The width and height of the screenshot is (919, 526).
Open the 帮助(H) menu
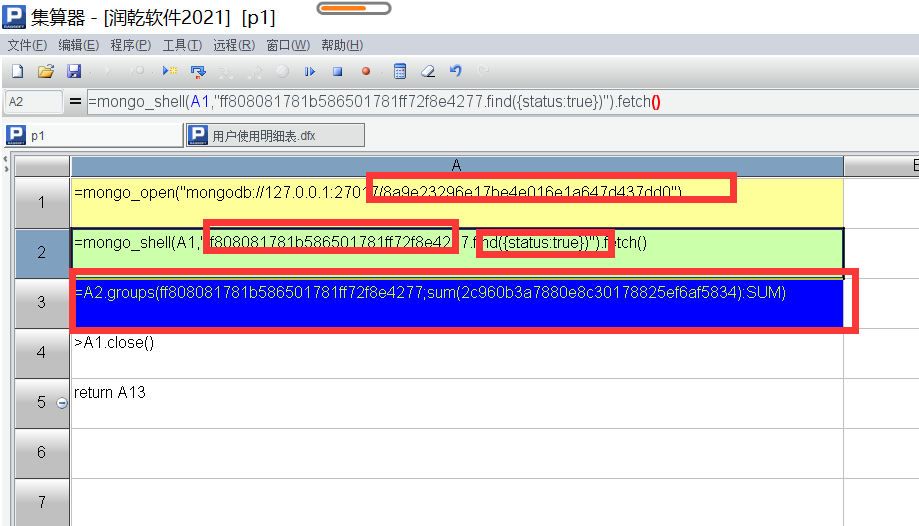pyautogui.click(x=342, y=45)
